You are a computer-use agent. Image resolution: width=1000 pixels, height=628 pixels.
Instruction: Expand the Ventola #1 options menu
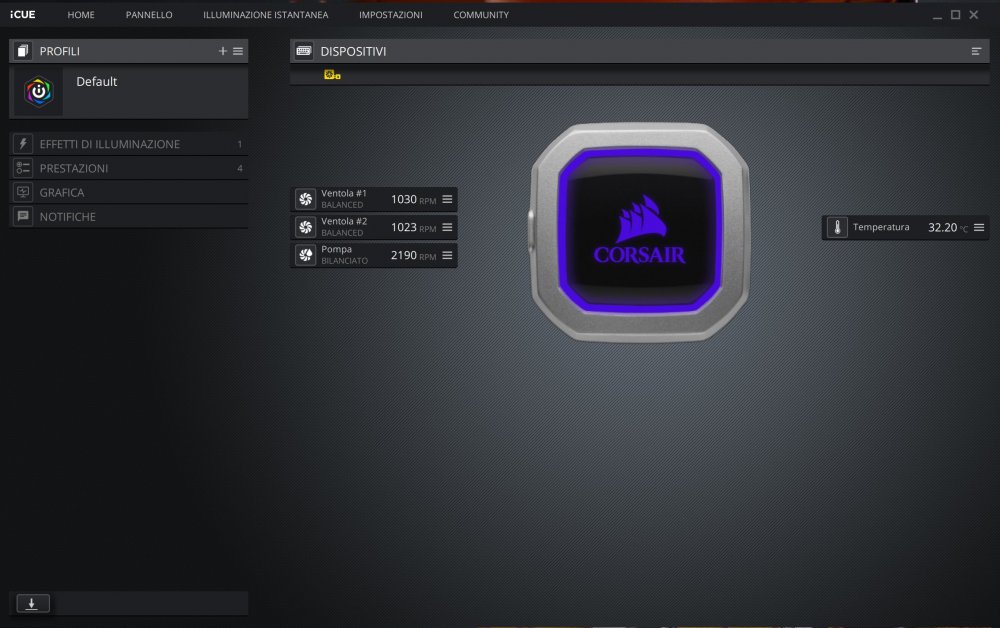[x=447, y=199]
